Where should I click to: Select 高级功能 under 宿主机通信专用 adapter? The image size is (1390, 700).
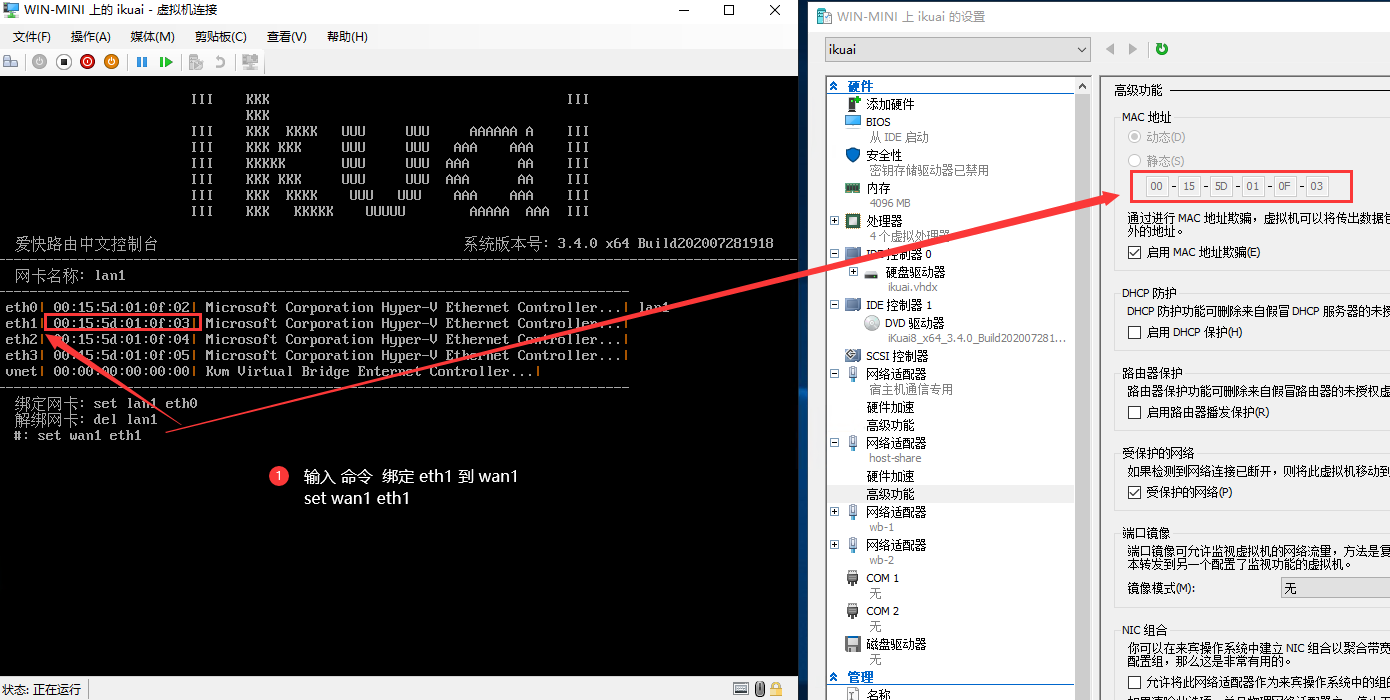coord(890,425)
